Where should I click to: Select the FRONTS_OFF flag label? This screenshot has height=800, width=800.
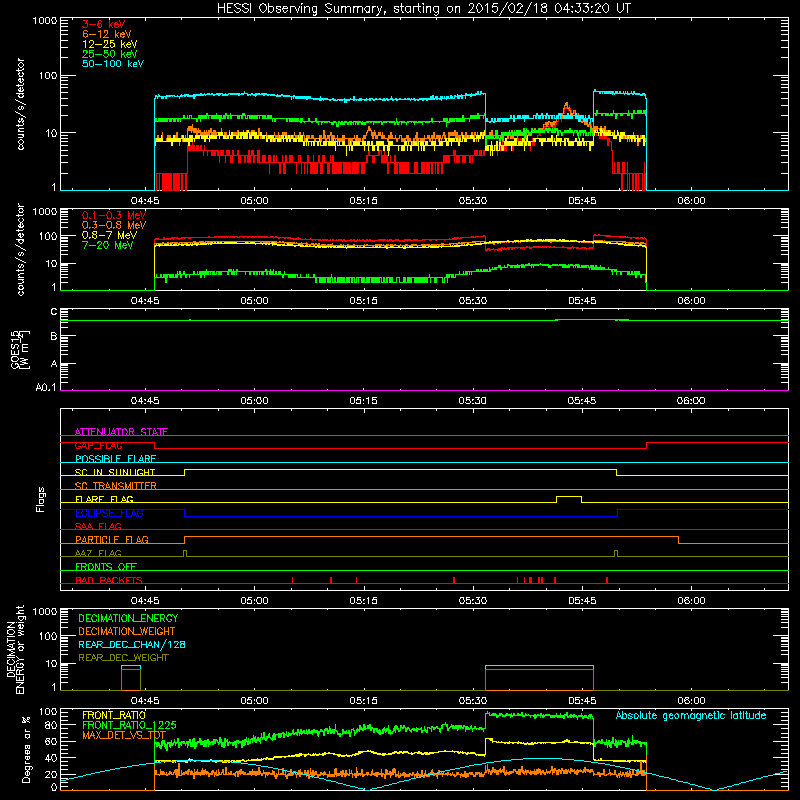click(106, 567)
